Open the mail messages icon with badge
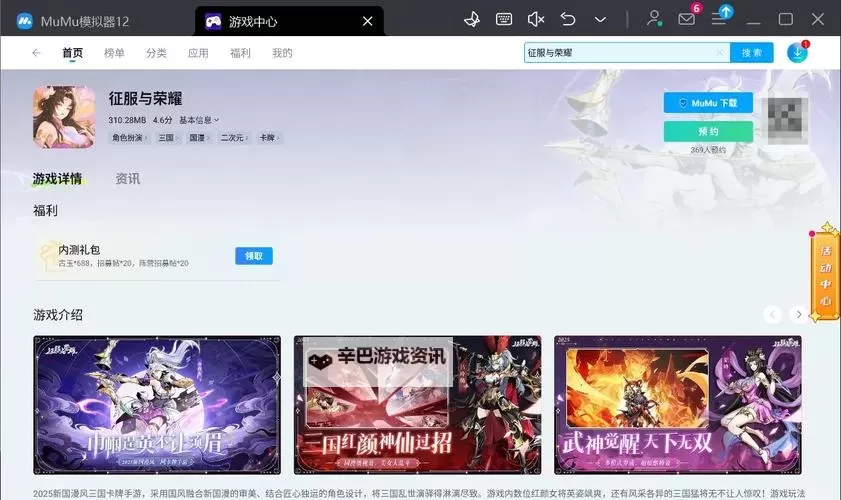The height and width of the screenshot is (500, 841). pyautogui.click(x=687, y=19)
